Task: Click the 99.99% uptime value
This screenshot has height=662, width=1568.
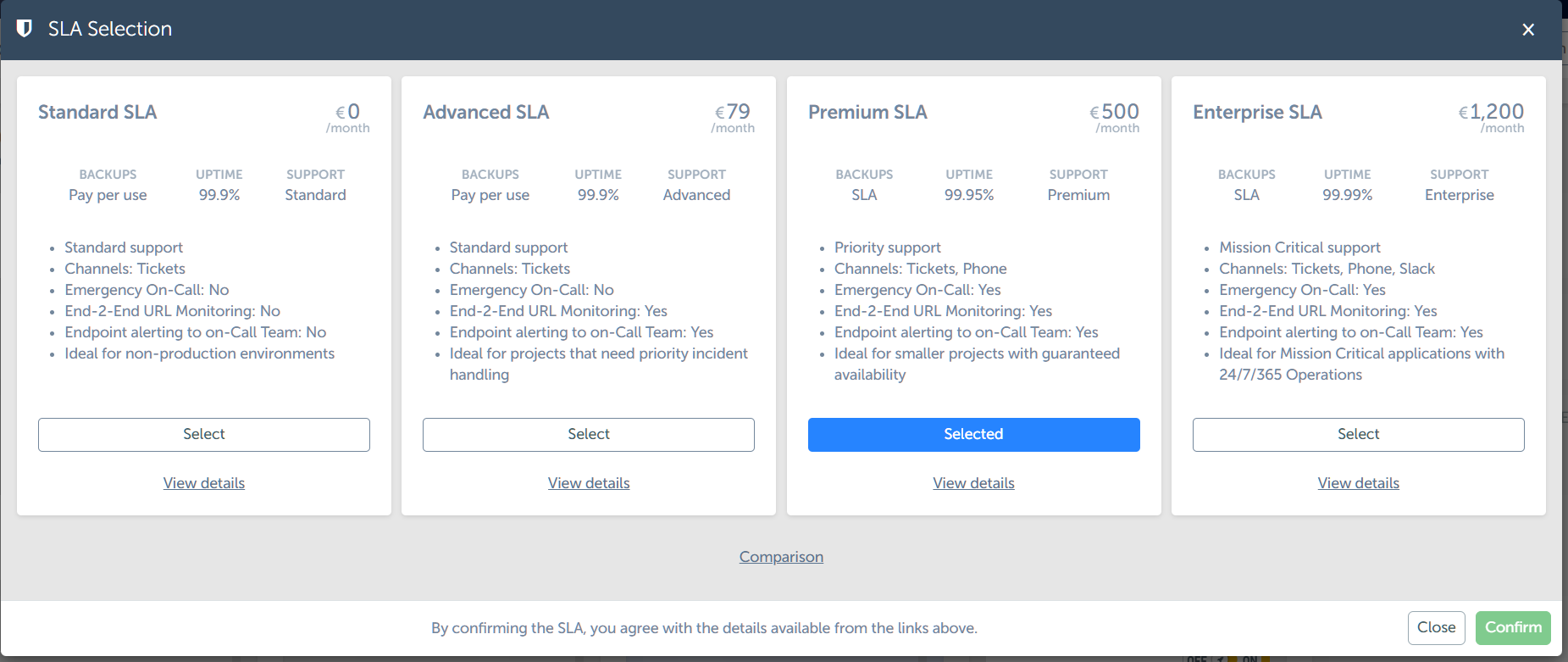Action: [x=1347, y=195]
